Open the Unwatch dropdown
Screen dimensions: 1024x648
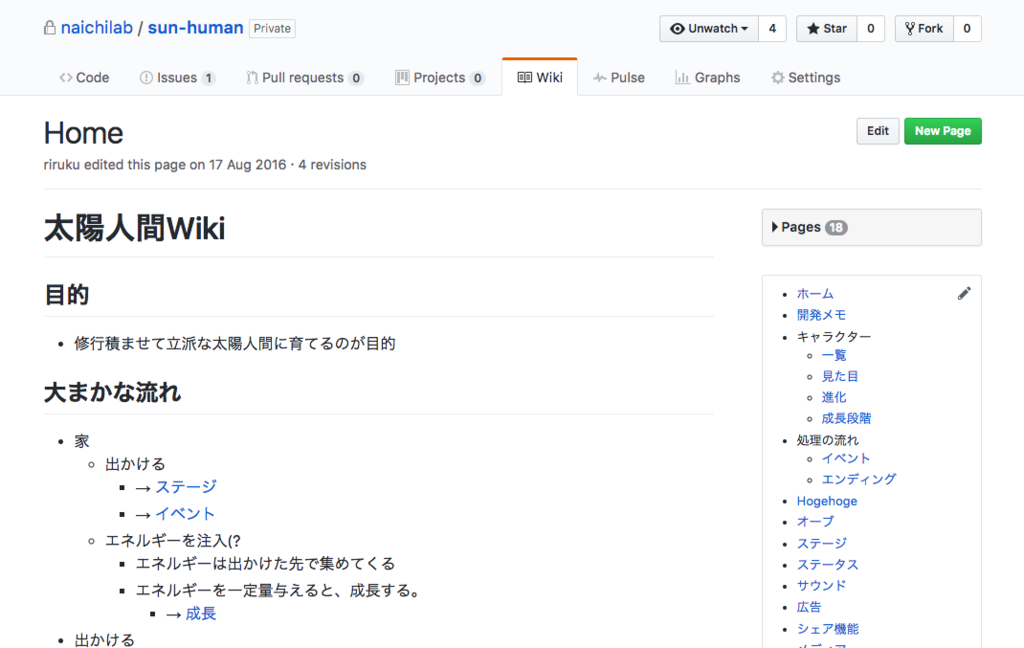click(x=709, y=29)
